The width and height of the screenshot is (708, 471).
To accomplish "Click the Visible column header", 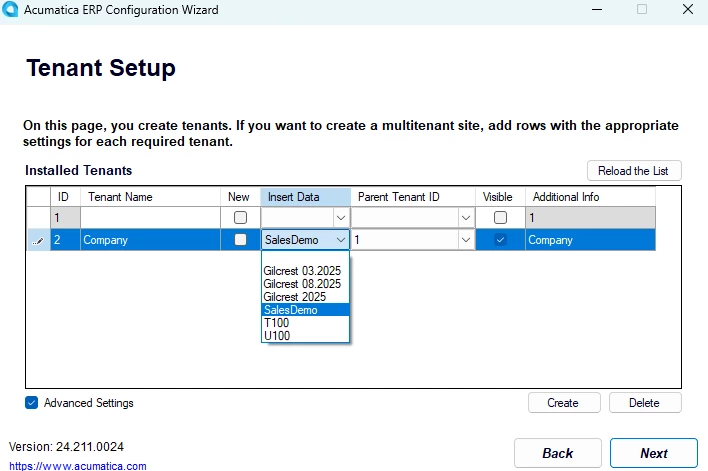I will point(500,197).
